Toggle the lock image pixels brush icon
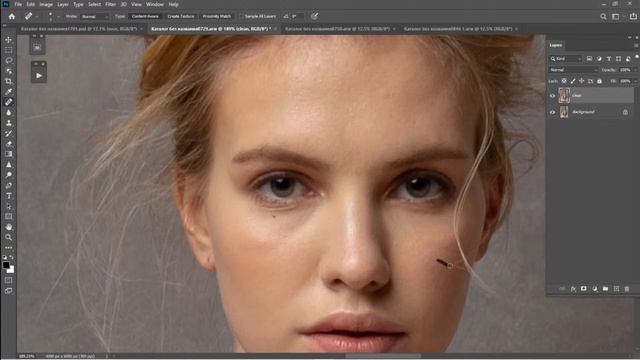Screen dimensions: 640x360 tap(573, 81)
